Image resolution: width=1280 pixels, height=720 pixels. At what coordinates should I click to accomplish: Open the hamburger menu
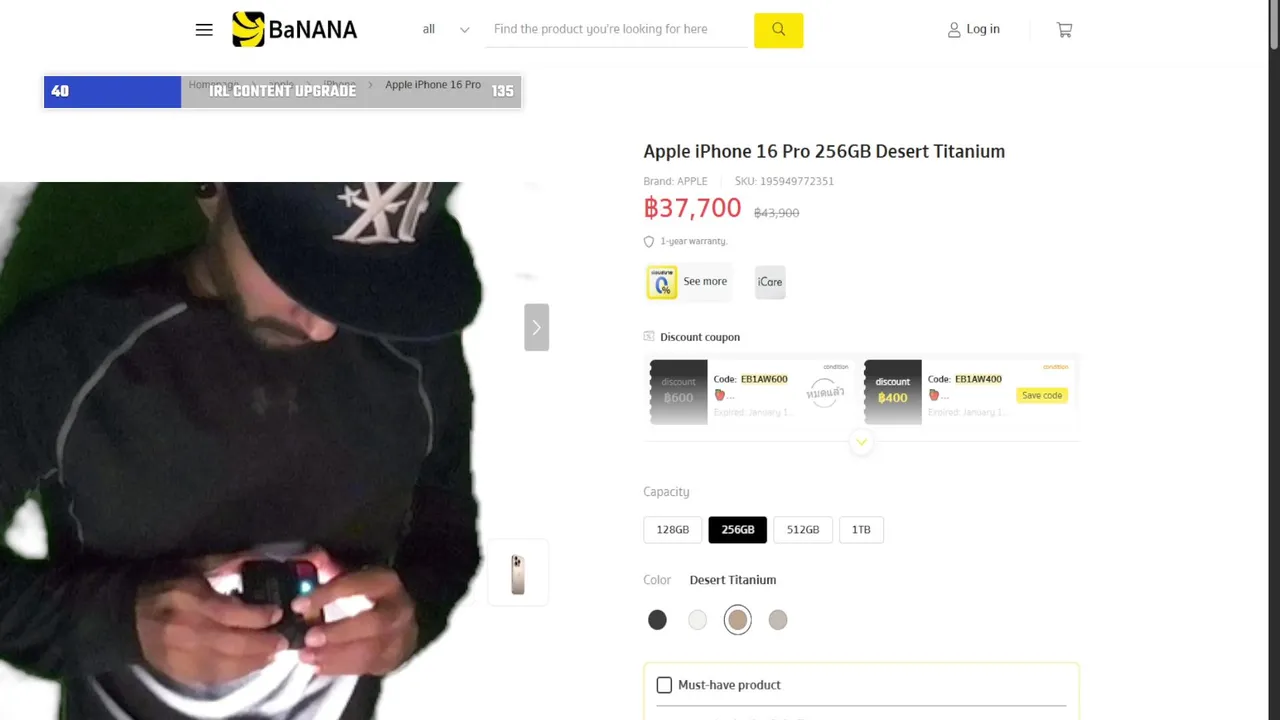pyautogui.click(x=204, y=30)
